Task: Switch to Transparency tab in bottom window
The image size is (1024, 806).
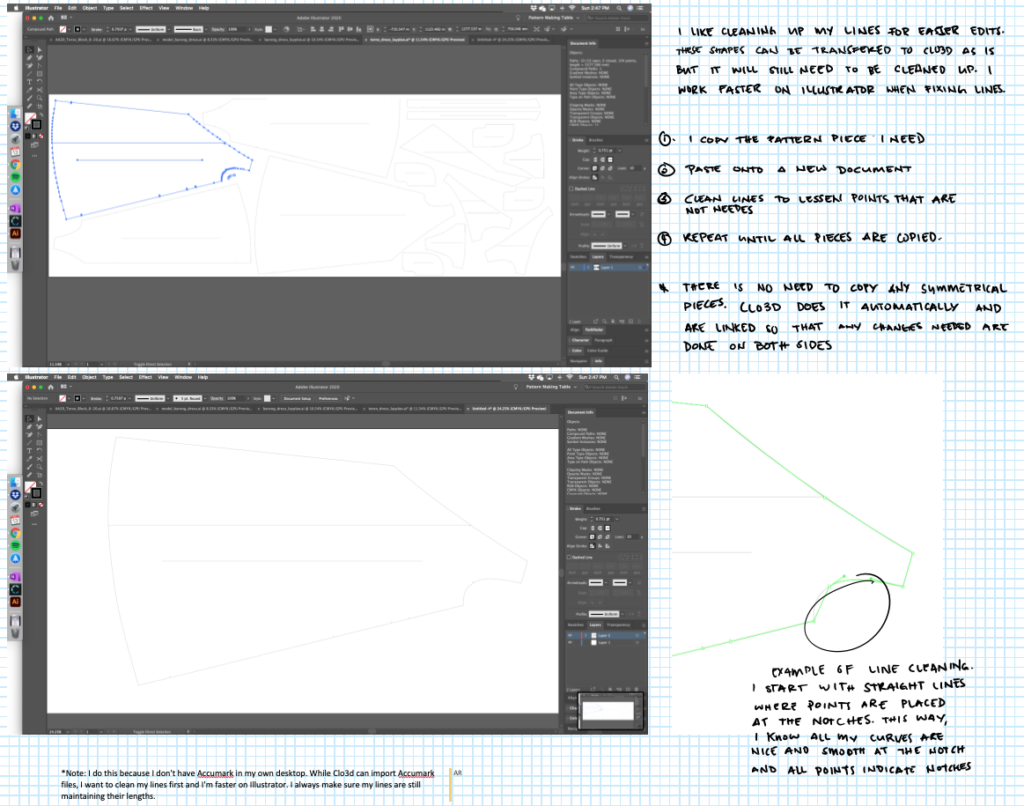Action: coord(618,625)
